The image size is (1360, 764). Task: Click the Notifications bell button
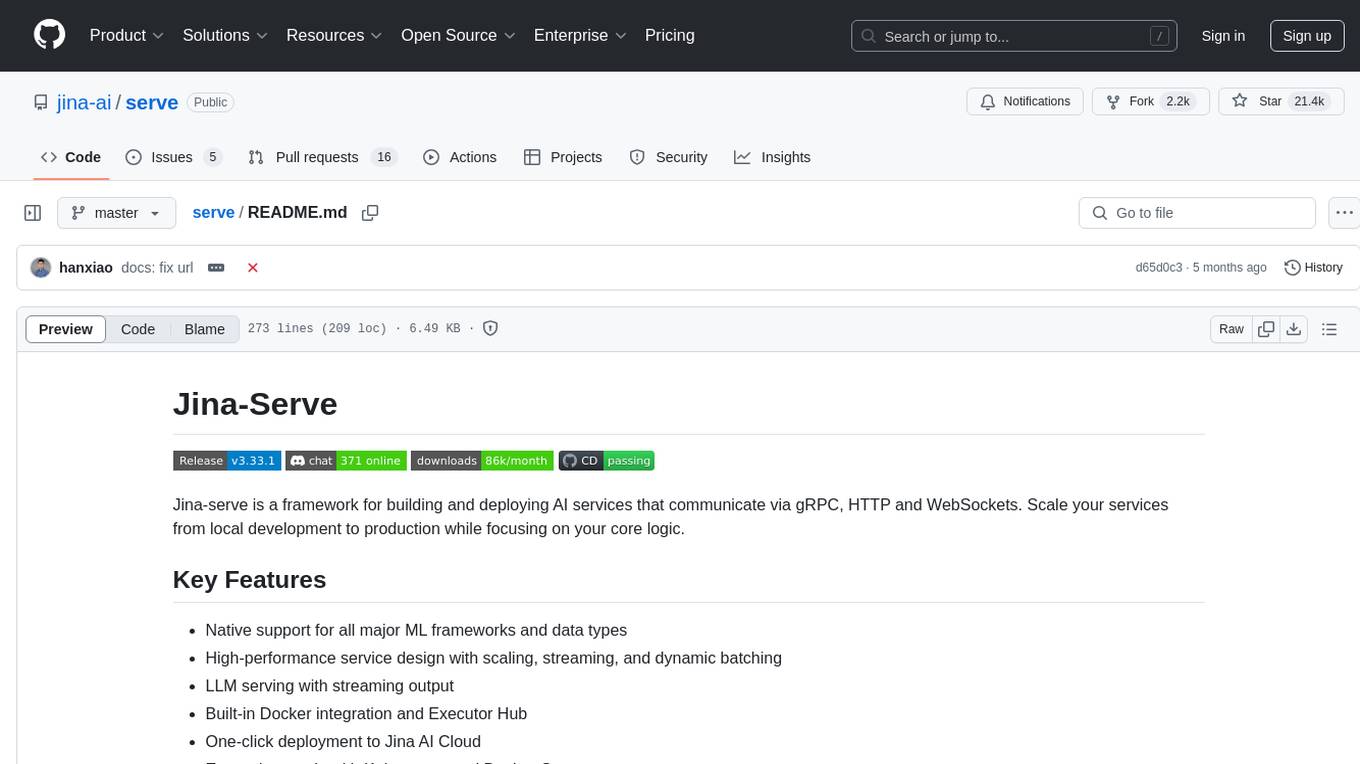pos(1025,101)
